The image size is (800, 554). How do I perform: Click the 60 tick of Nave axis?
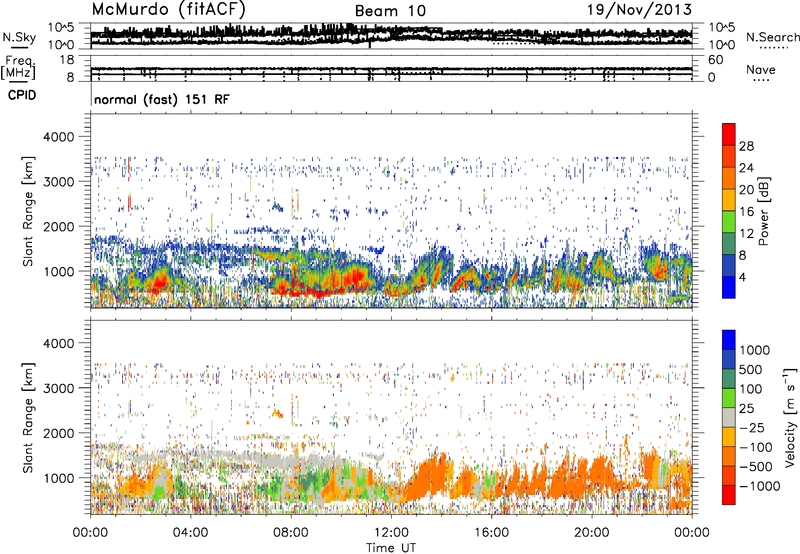tap(716, 60)
